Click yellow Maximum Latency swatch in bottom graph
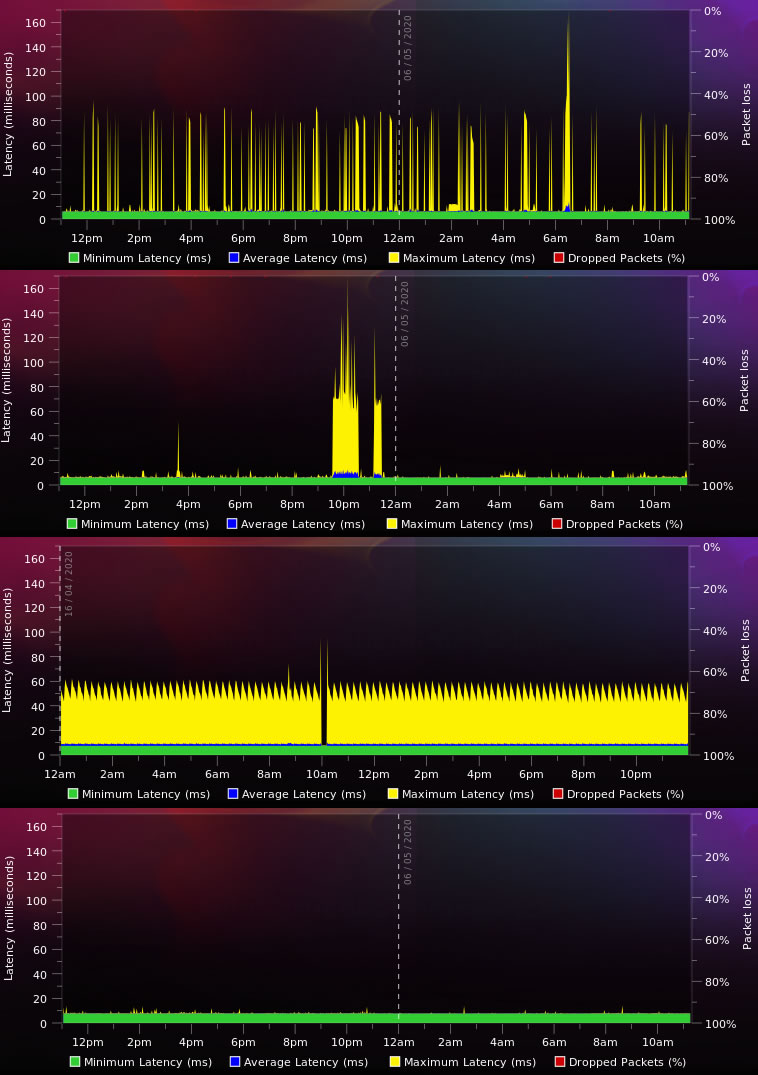 [395, 1062]
